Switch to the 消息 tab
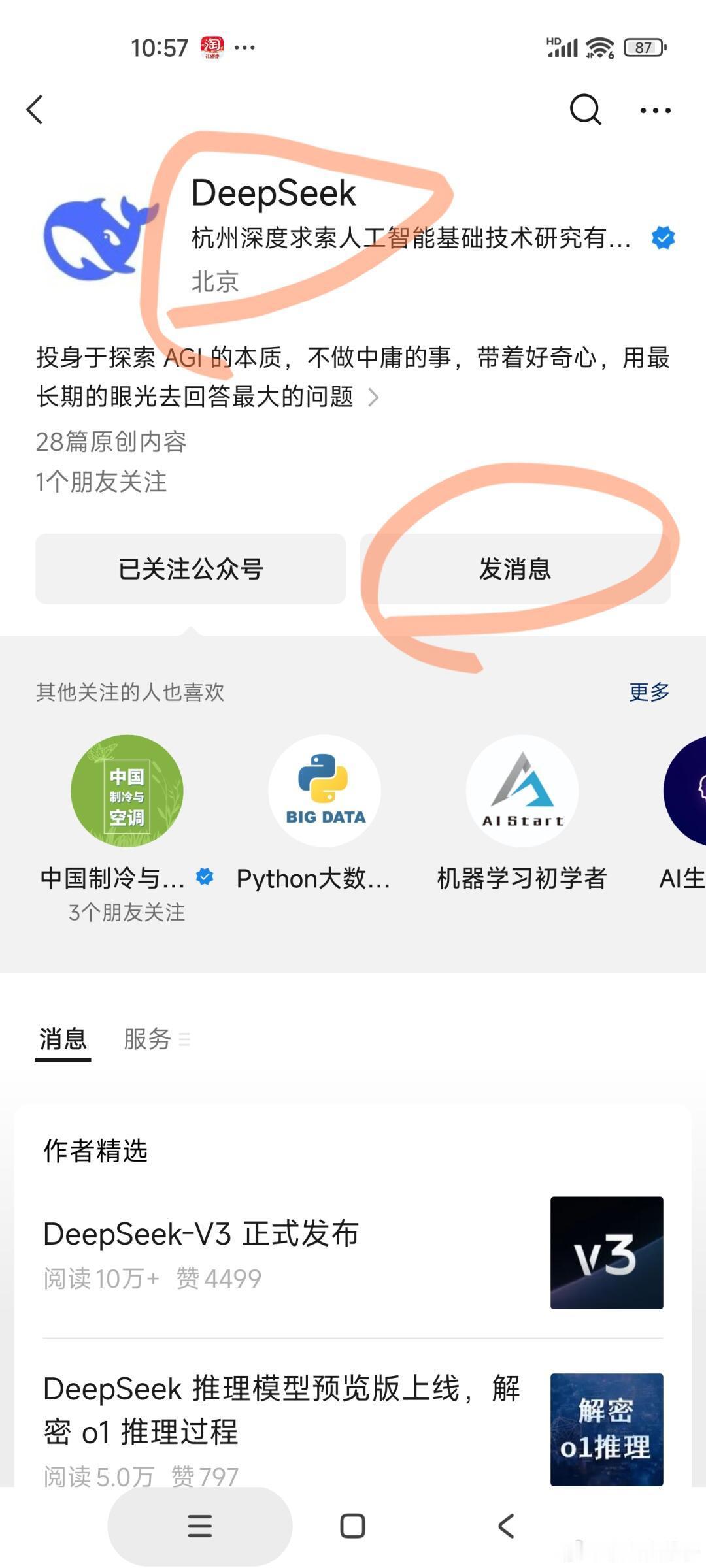The image size is (706, 1568). 63,1039
